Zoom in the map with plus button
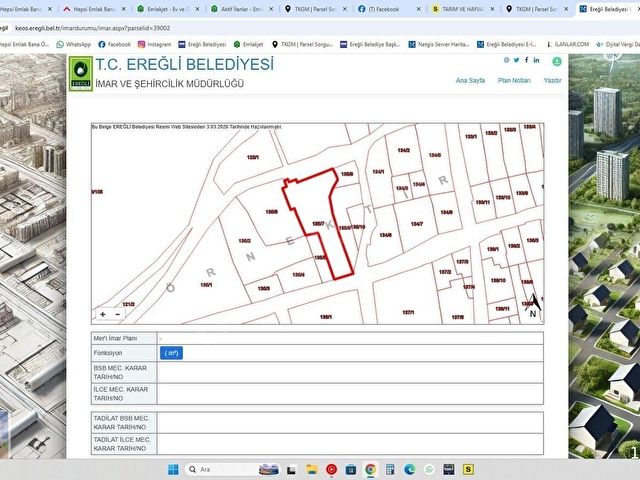The width and height of the screenshot is (640, 480). [x=103, y=314]
